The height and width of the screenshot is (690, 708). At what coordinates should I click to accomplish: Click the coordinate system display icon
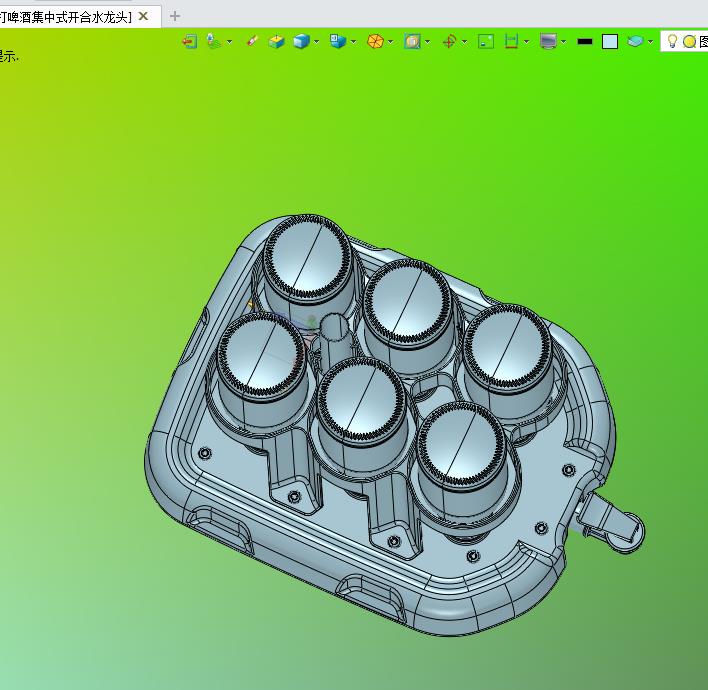click(x=214, y=41)
